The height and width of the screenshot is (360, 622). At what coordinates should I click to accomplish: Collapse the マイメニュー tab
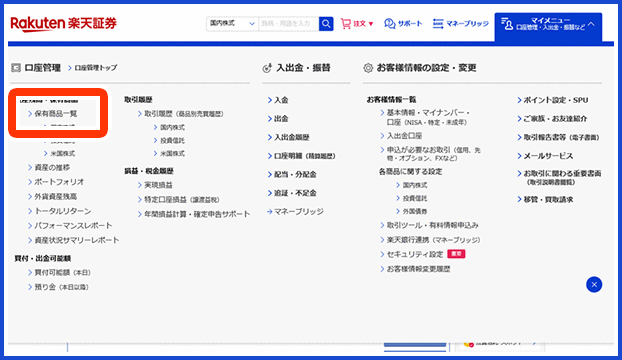[x=548, y=26]
